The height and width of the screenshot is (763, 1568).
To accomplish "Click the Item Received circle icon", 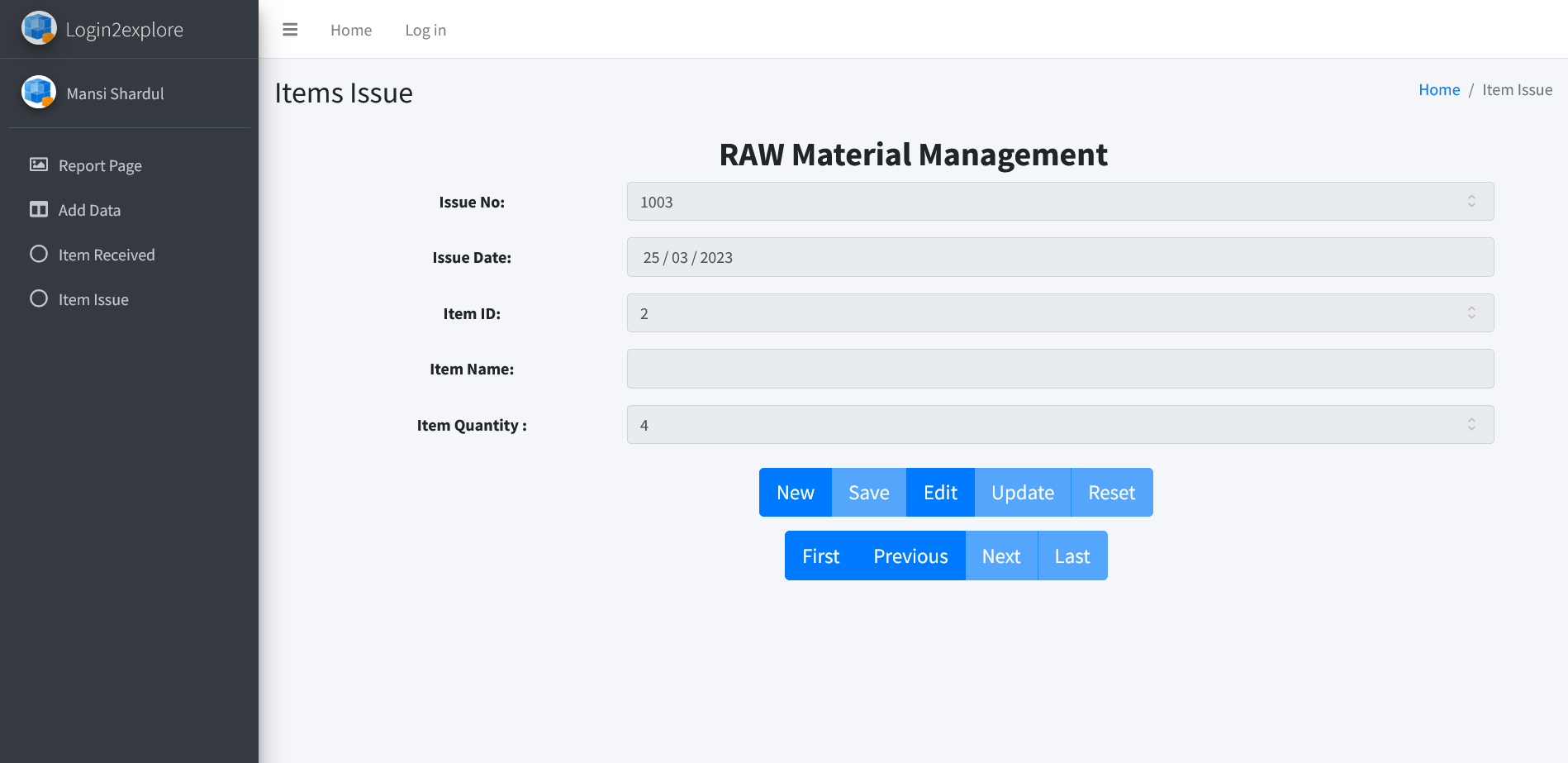I will pos(38,254).
